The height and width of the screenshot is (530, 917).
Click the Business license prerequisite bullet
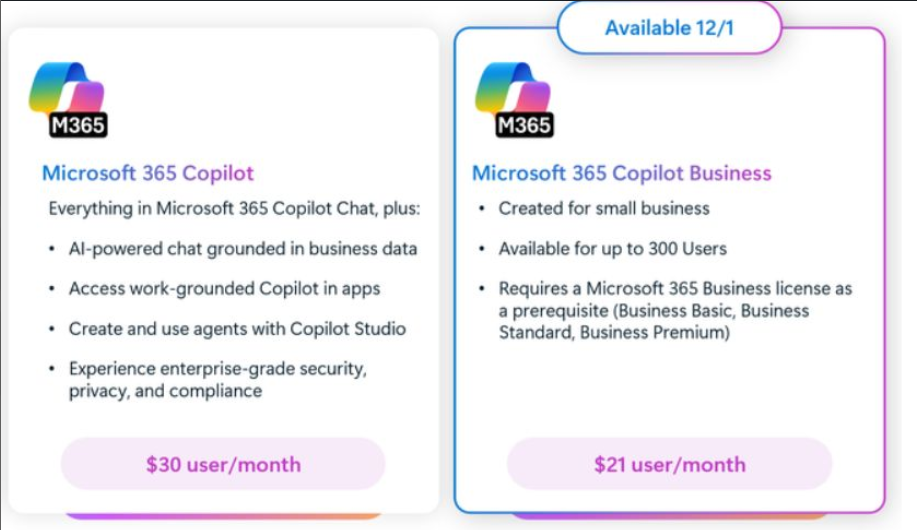(x=675, y=288)
